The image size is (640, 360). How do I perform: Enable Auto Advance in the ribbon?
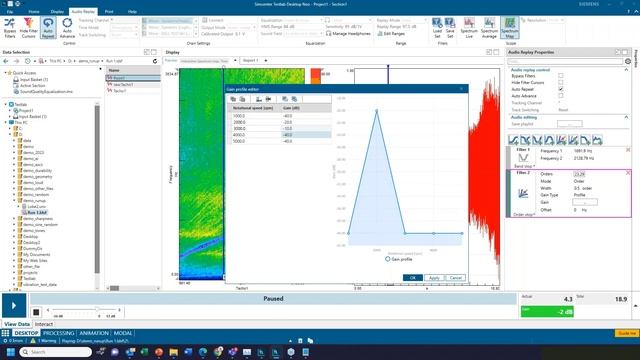(67, 28)
